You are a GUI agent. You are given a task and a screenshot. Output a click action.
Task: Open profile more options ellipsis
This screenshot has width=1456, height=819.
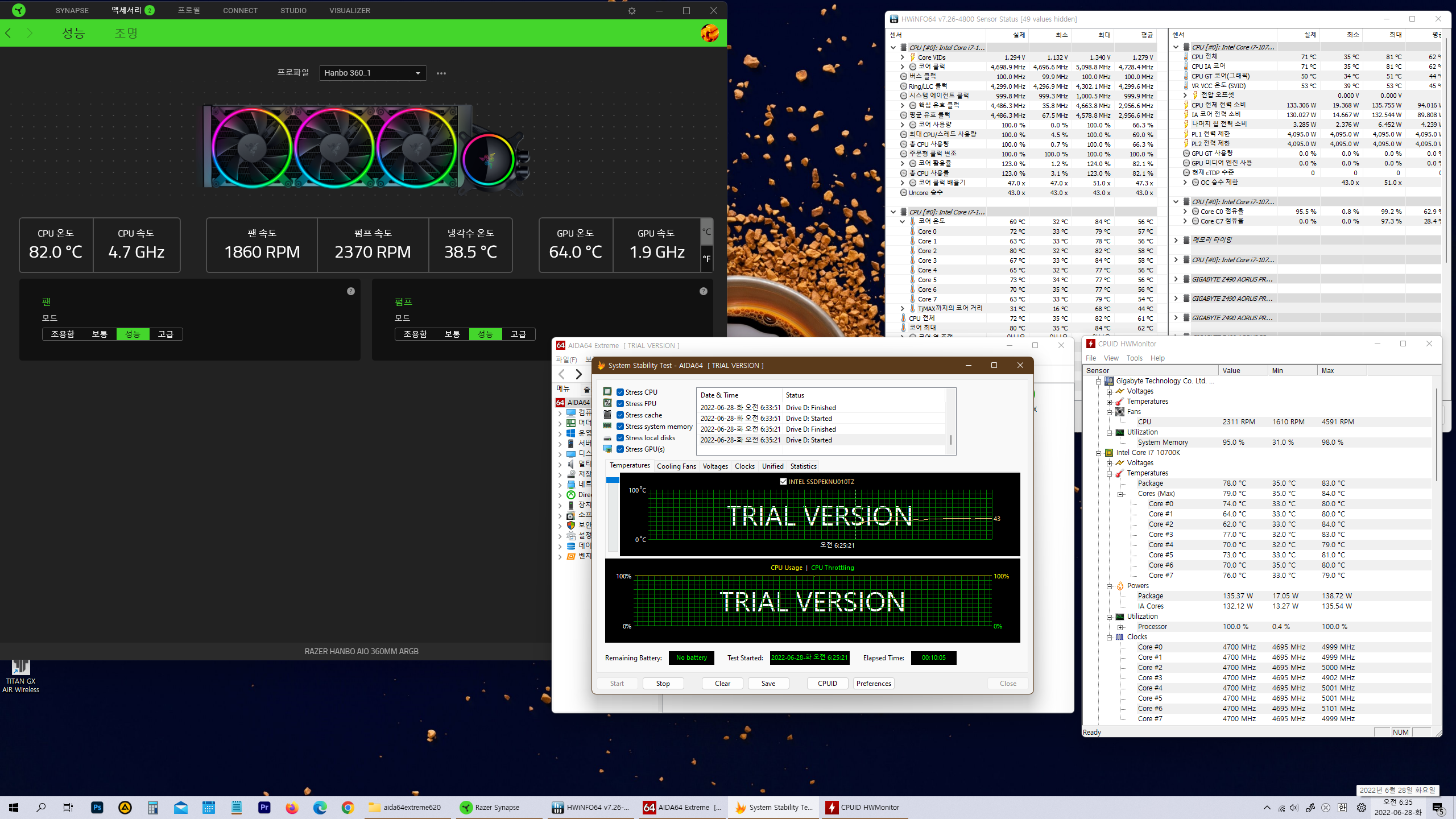coord(441,73)
